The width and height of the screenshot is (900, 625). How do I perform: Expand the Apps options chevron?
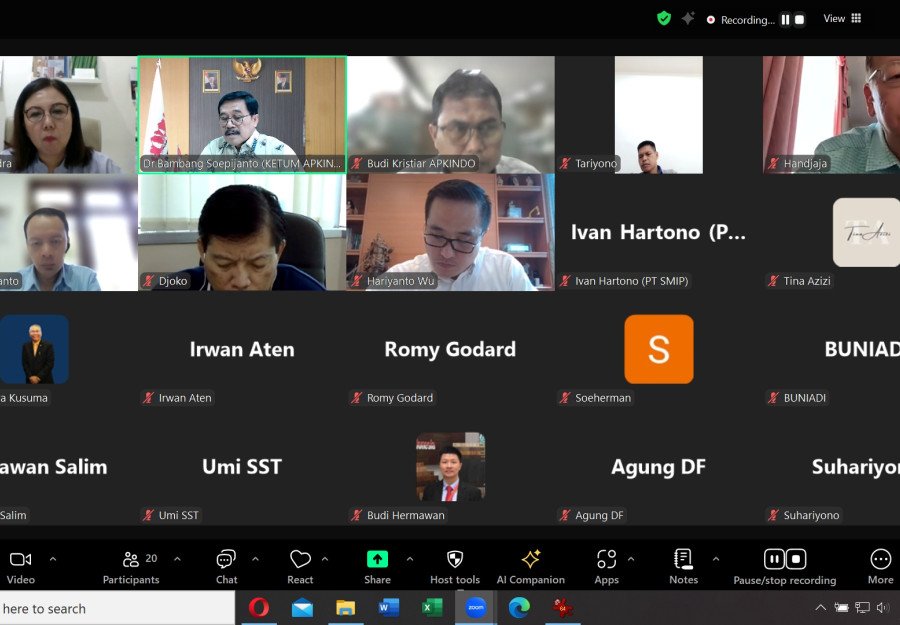pos(631,558)
